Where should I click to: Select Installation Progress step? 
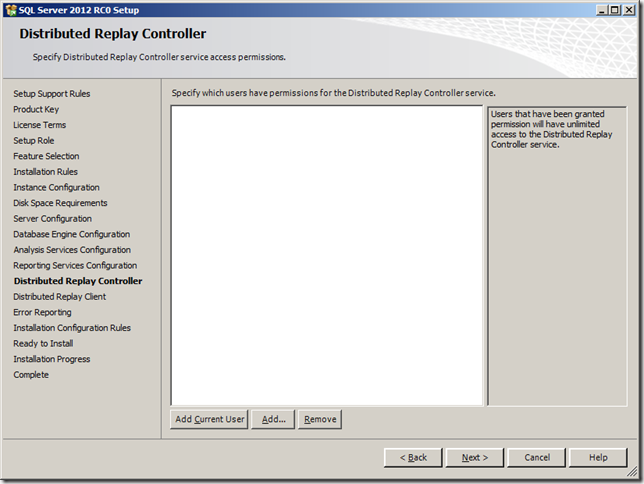click(x=52, y=359)
